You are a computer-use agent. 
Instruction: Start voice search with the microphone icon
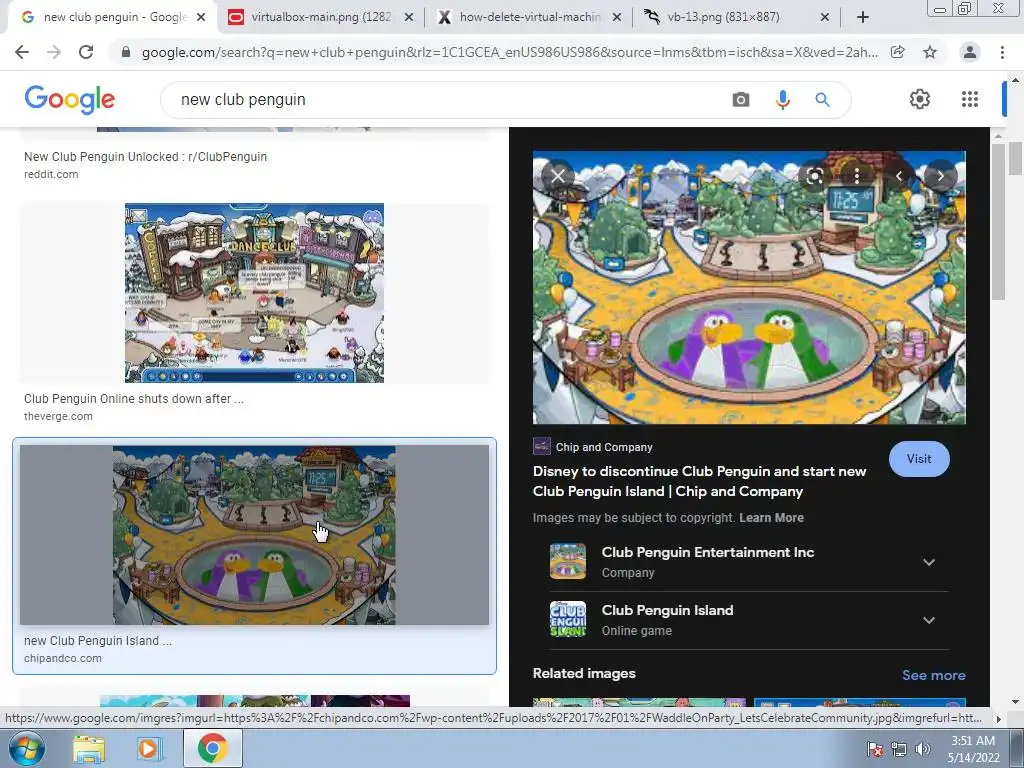pos(782,100)
